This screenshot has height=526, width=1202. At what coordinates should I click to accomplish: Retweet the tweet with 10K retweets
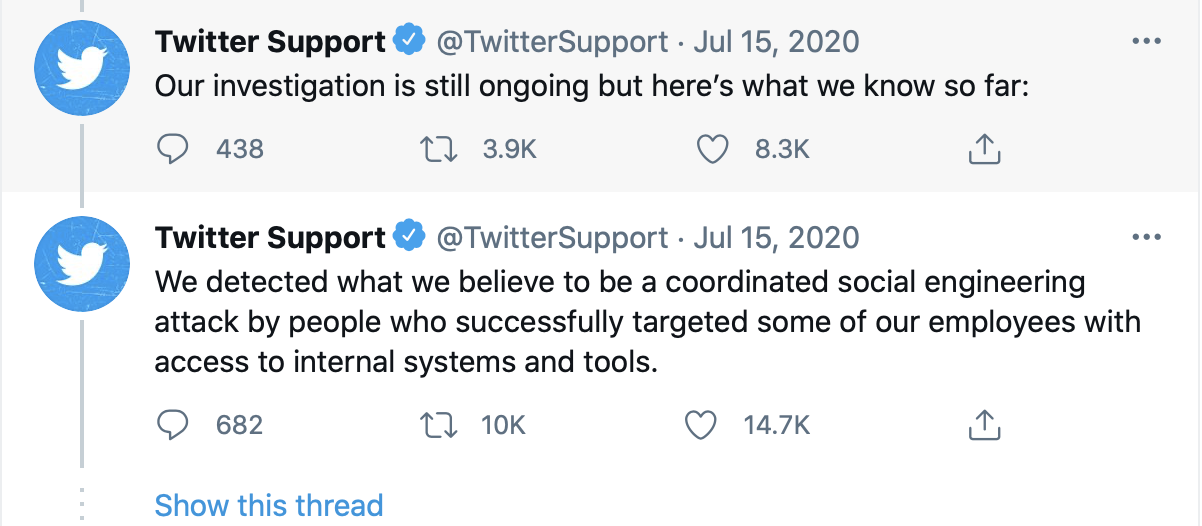pyautogui.click(x=437, y=425)
